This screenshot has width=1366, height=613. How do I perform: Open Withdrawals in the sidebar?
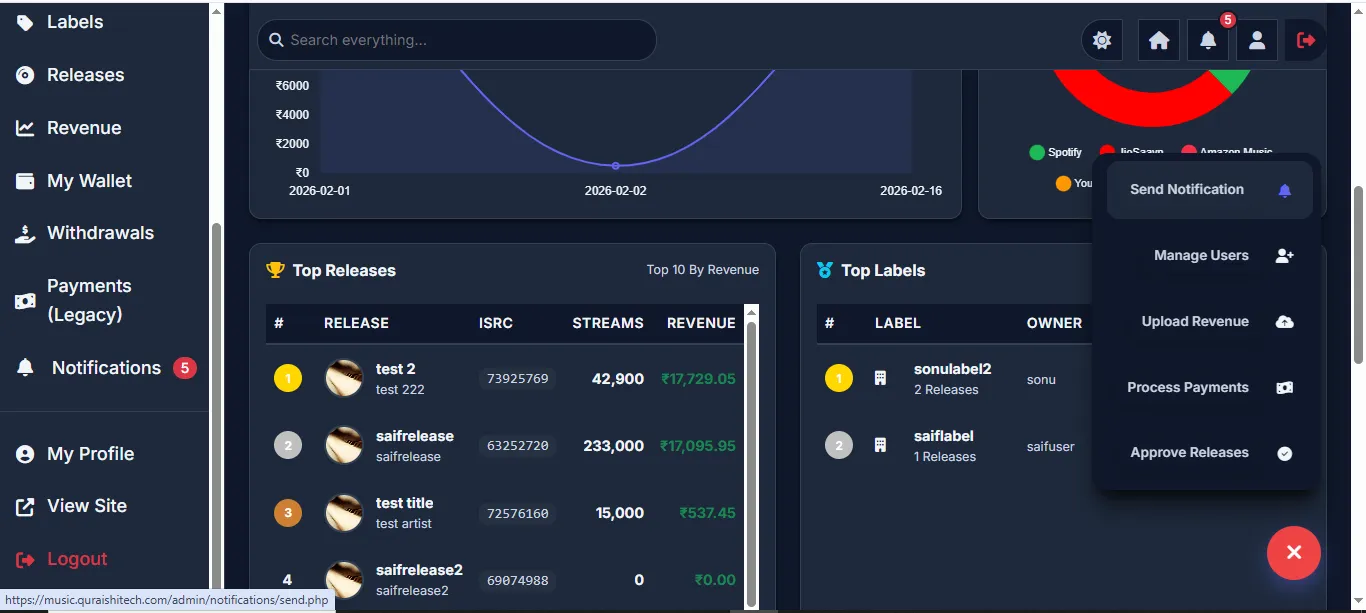coord(100,233)
